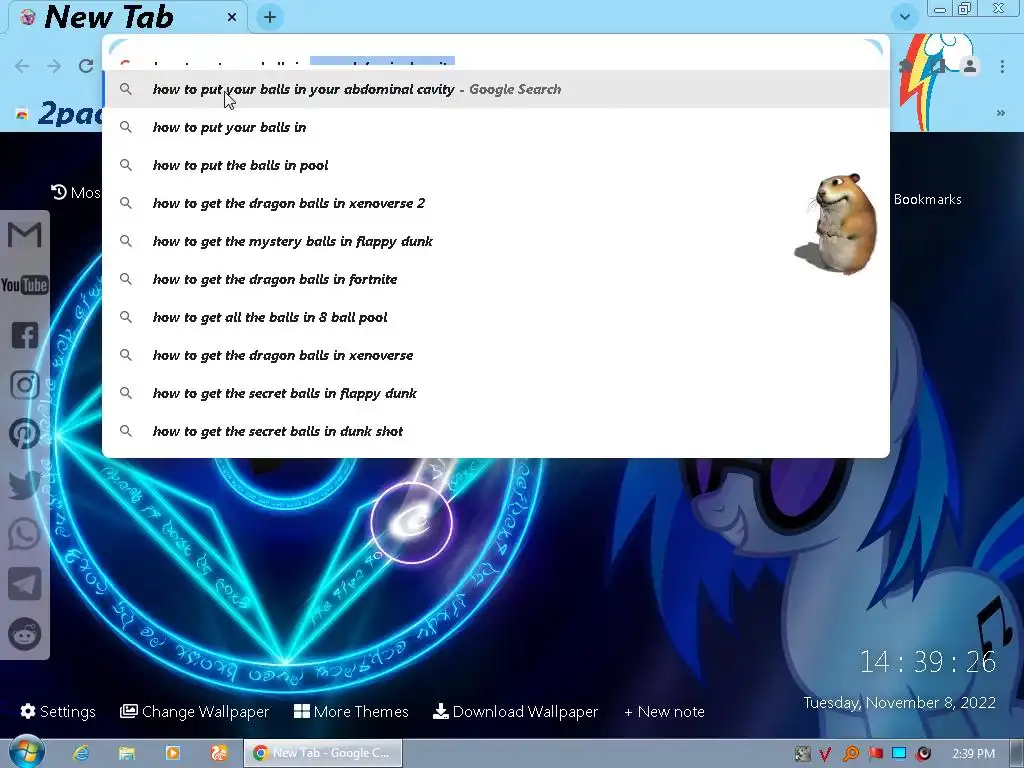Click the date Tuesday, November 8, 2022
Image resolution: width=1024 pixels, height=768 pixels.
pos(899,703)
